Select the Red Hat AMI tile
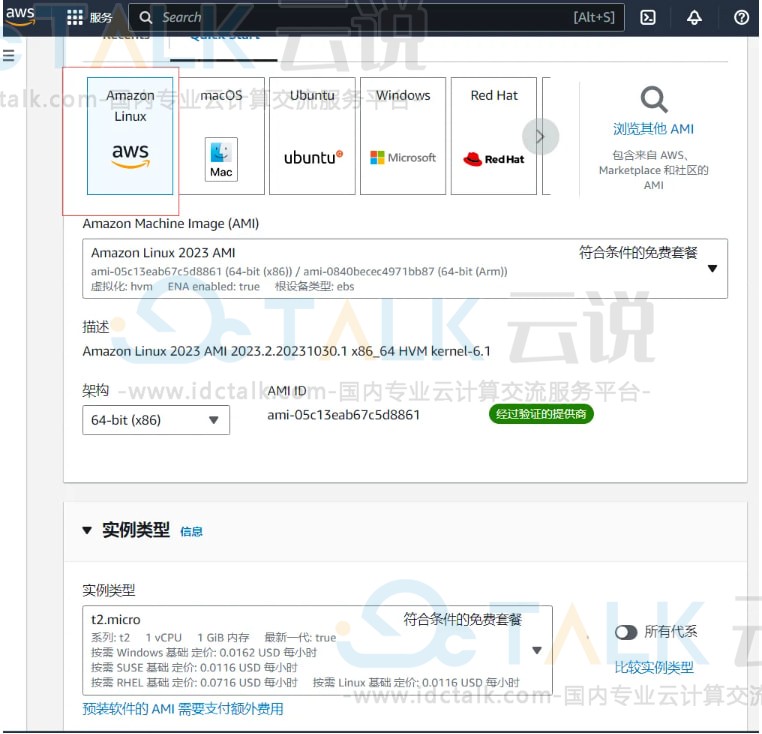This screenshot has width=762, height=734. click(494, 136)
